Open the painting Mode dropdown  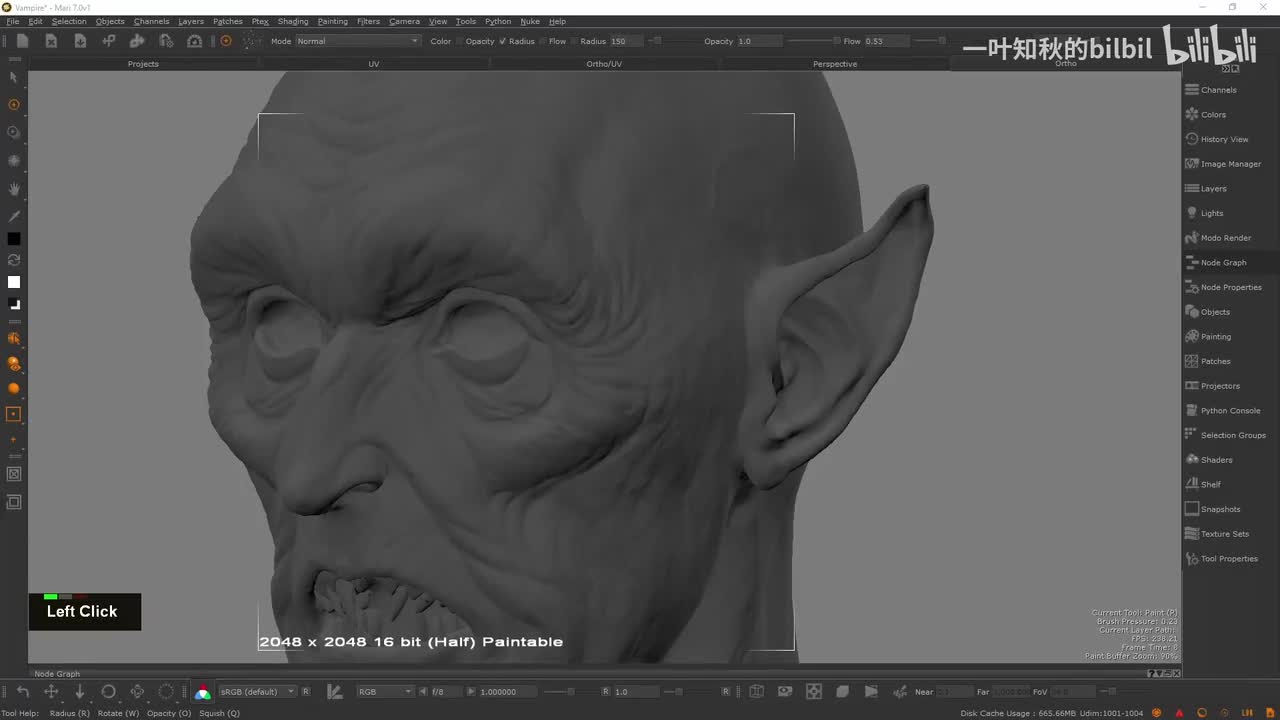click(x=358, y=41)
